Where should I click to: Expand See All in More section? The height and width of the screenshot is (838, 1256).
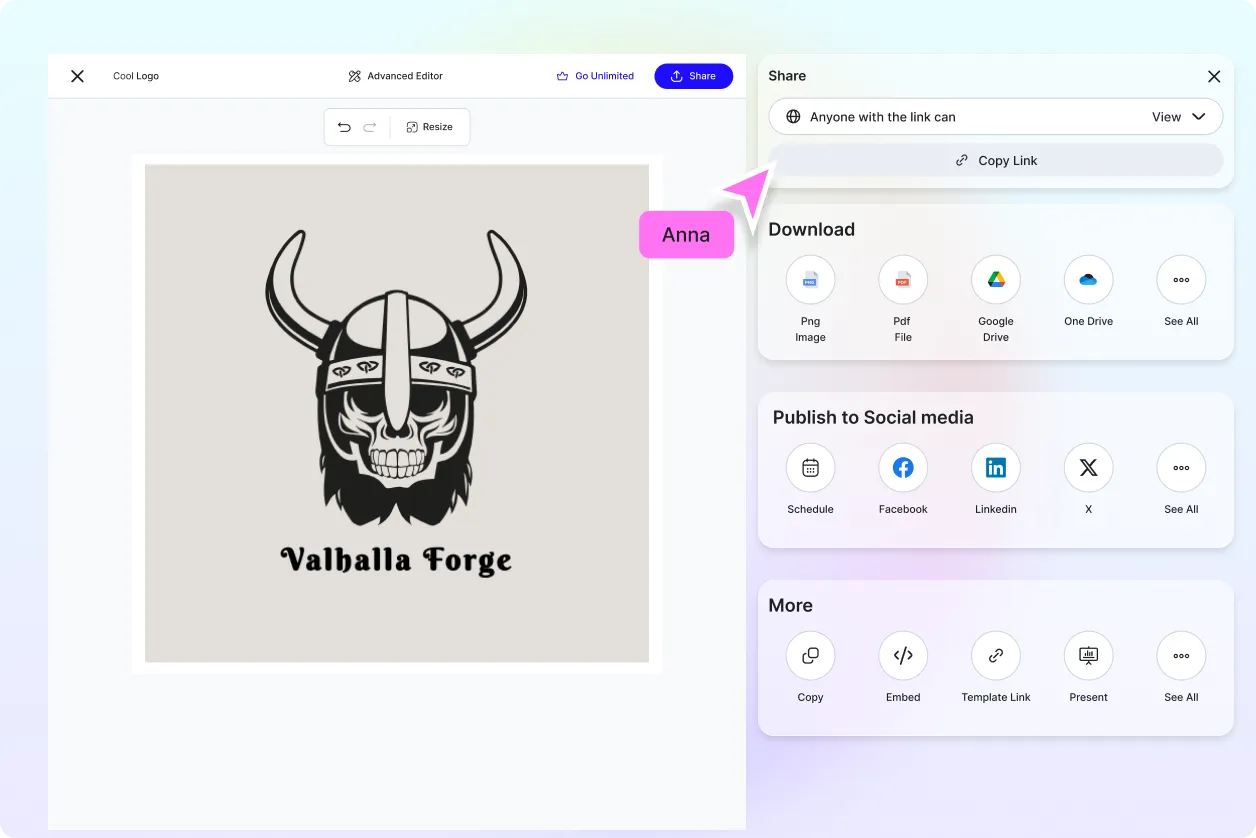[1181, 656]
